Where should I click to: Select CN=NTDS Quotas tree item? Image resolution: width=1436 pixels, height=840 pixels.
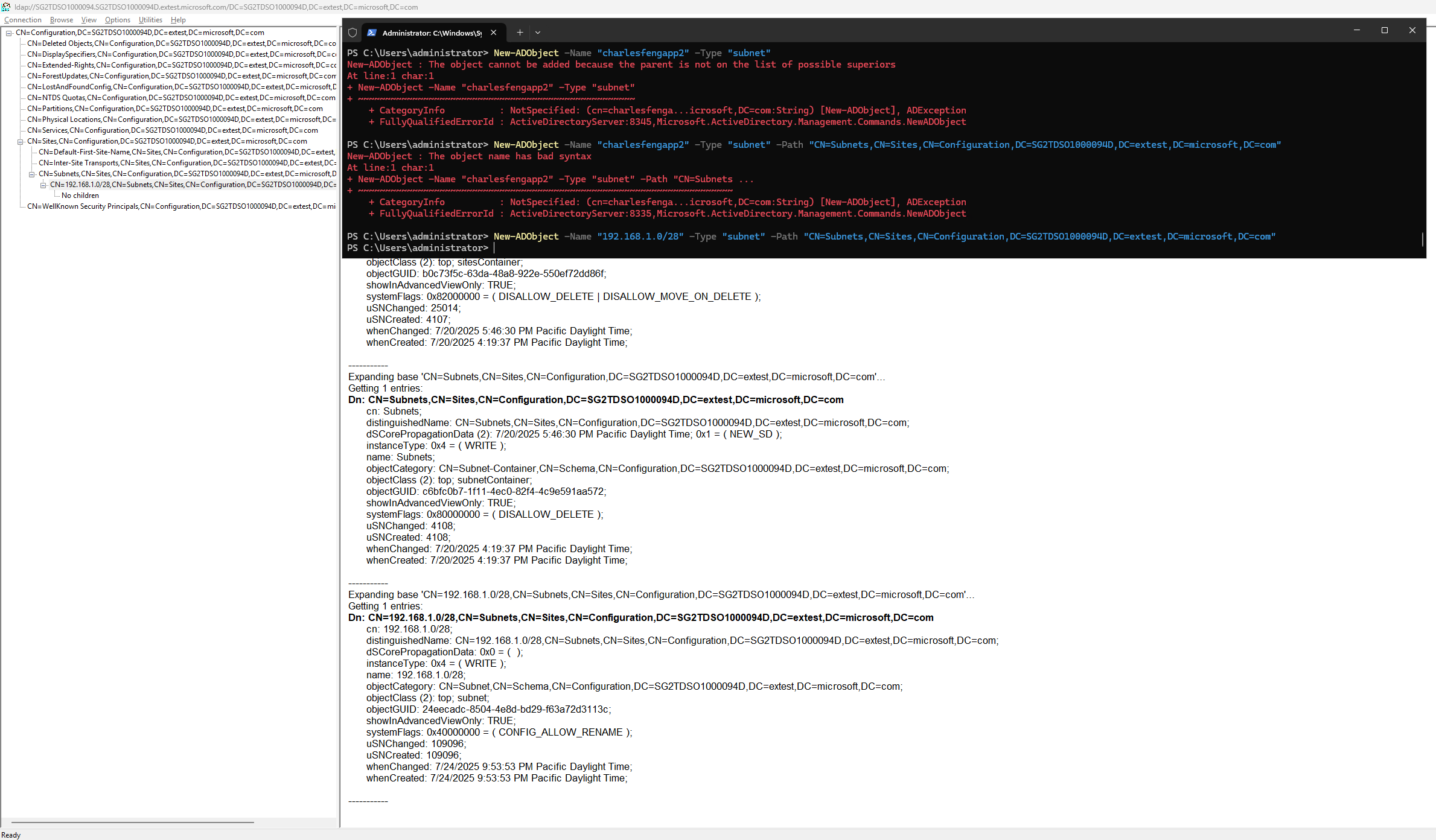[x=181, y=98]
